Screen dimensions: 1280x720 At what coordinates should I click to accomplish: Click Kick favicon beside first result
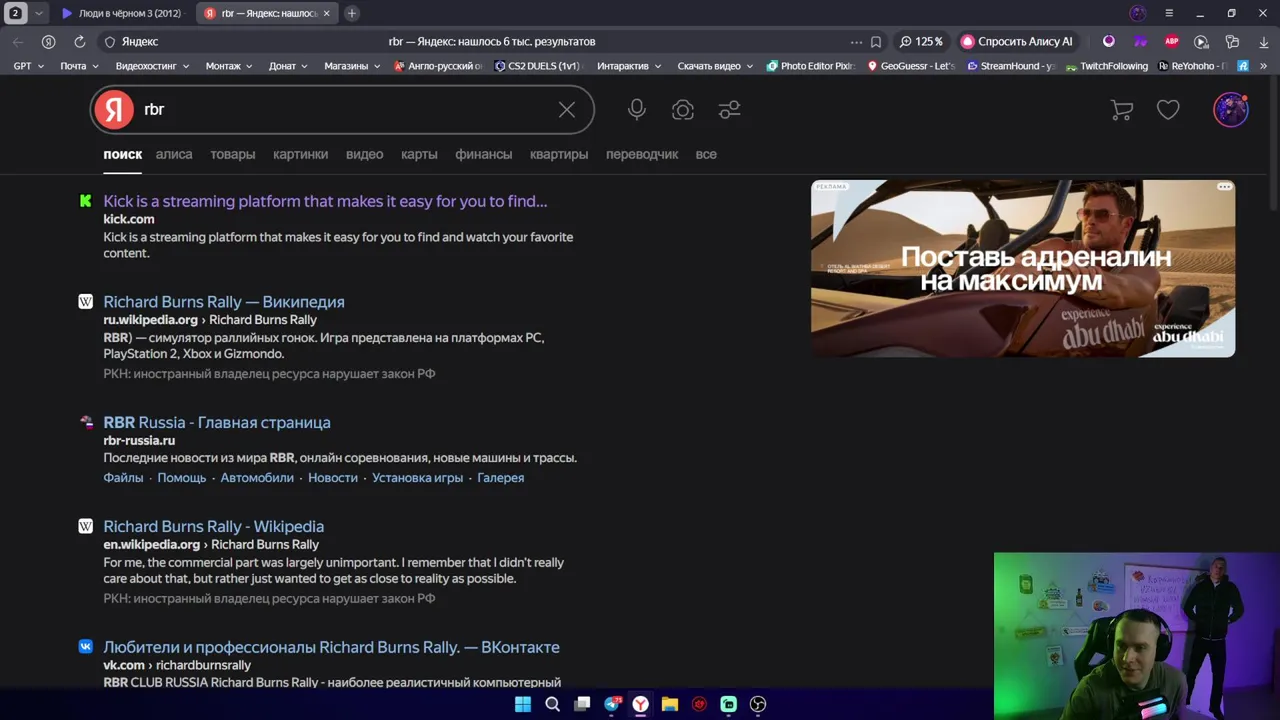[86, 201]
